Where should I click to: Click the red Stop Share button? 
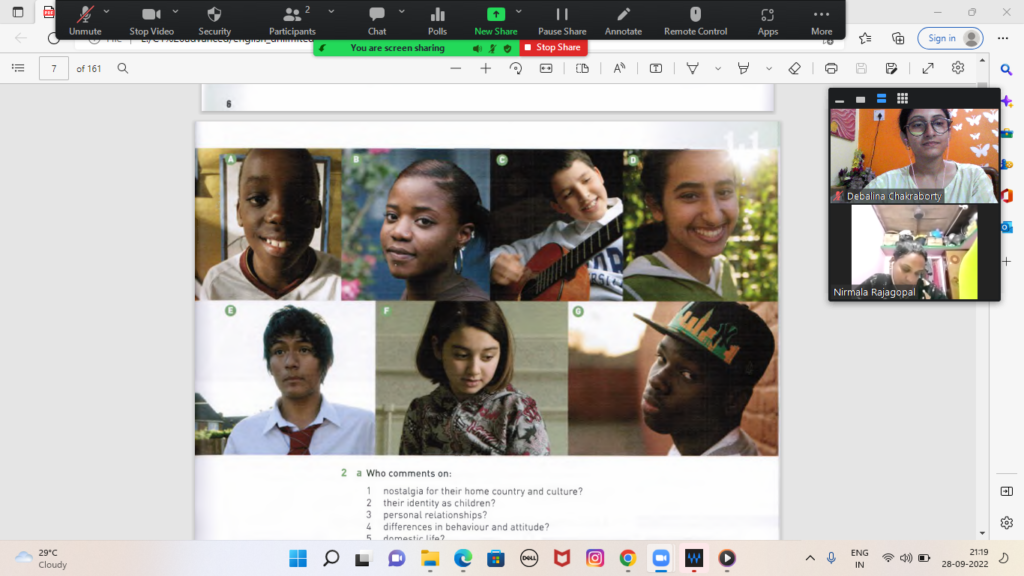click(553, 47)
